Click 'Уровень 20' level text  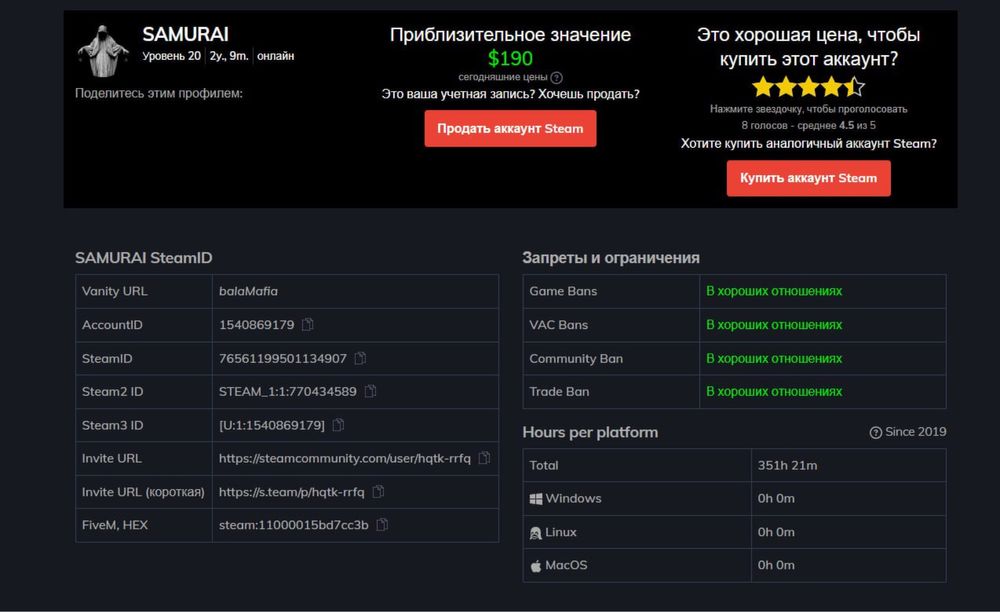click(171, 56)
